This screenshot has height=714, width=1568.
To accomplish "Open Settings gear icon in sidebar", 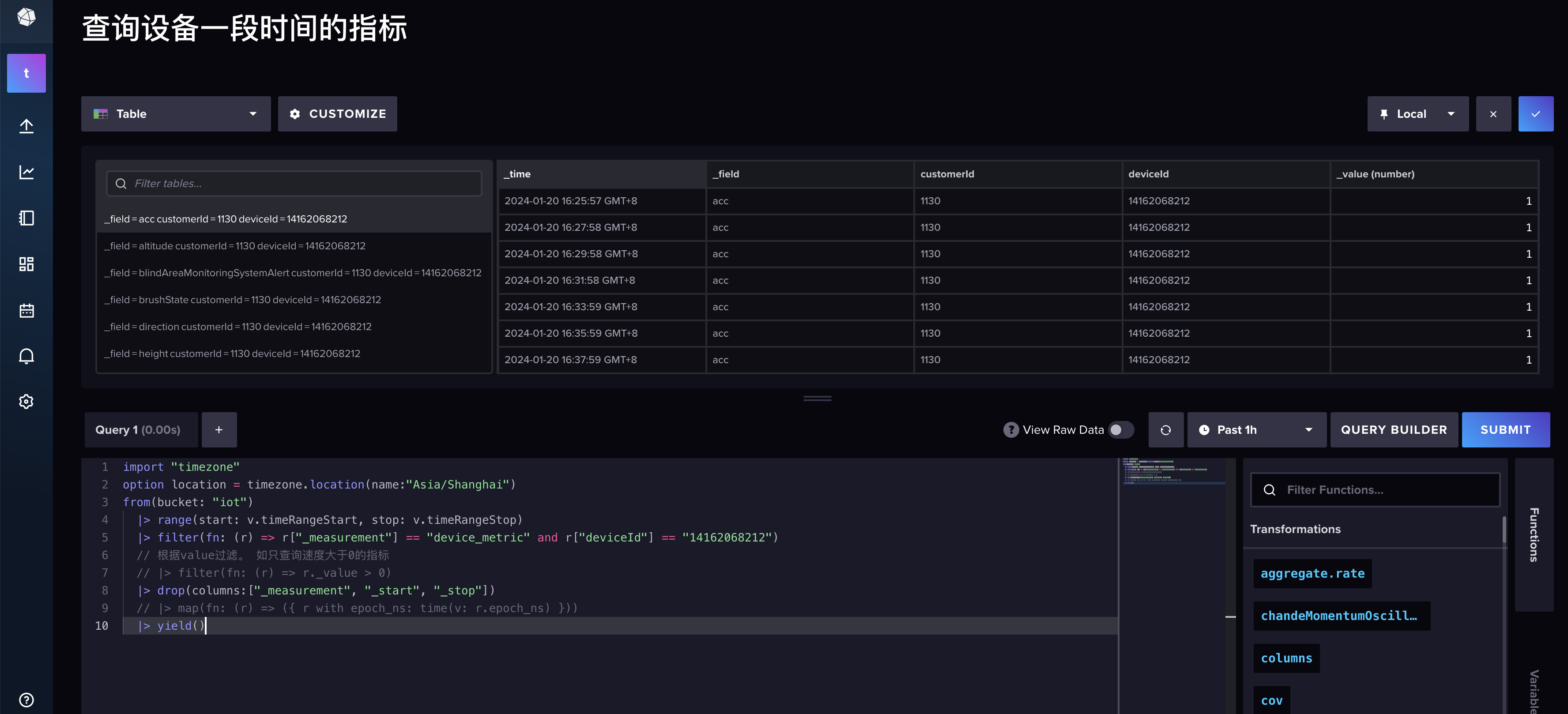I will [x=26, y=402].
